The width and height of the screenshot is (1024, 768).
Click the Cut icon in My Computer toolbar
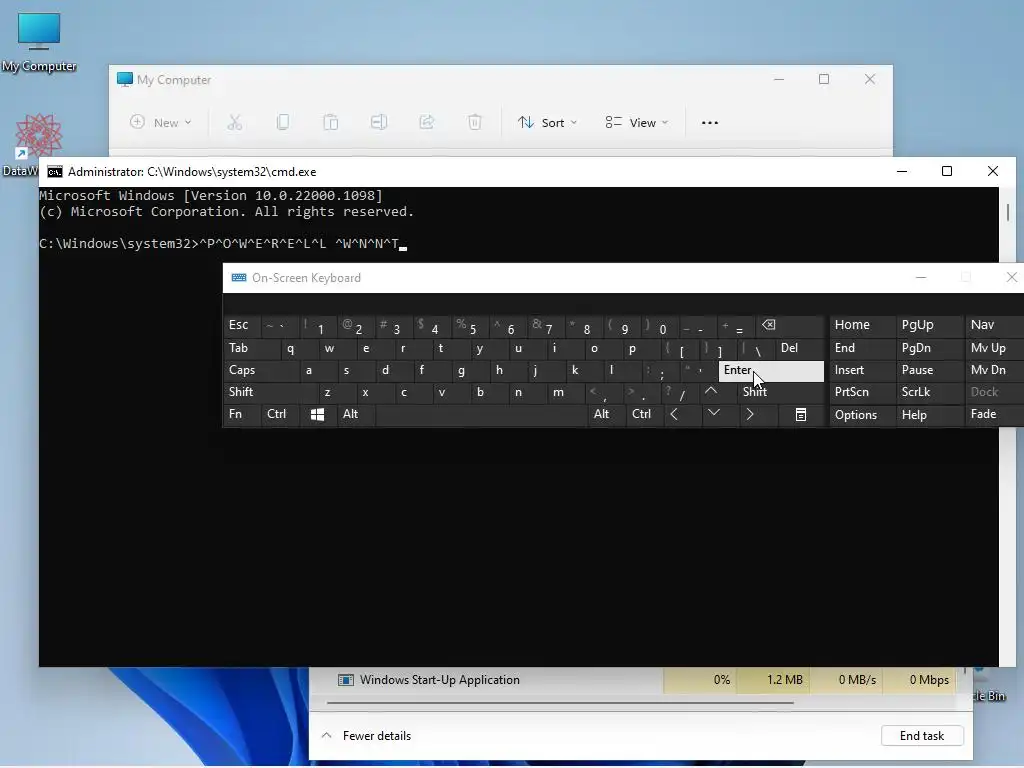click(234, 122)
